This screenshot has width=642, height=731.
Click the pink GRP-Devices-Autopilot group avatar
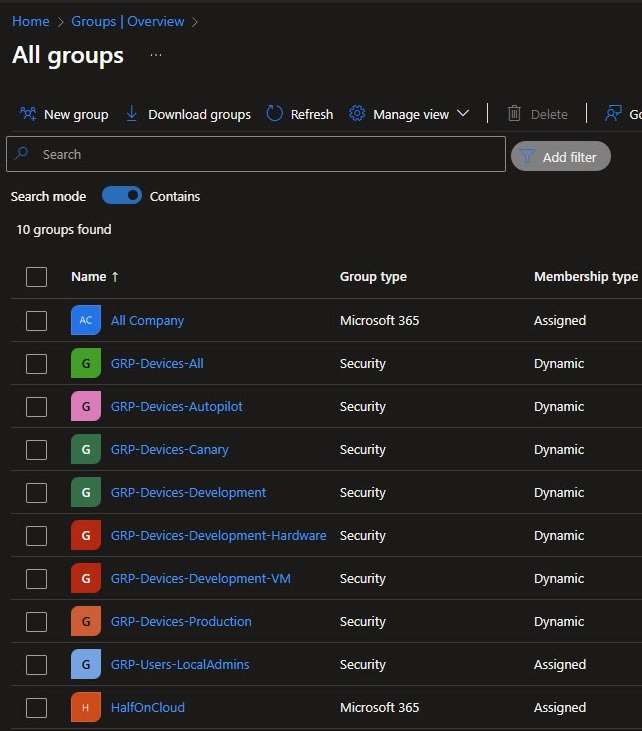pos(86,406)
